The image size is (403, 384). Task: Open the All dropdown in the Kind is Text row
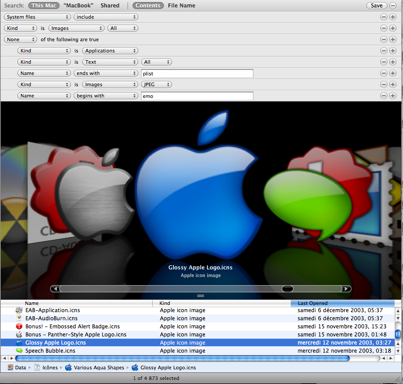(156, 62)
